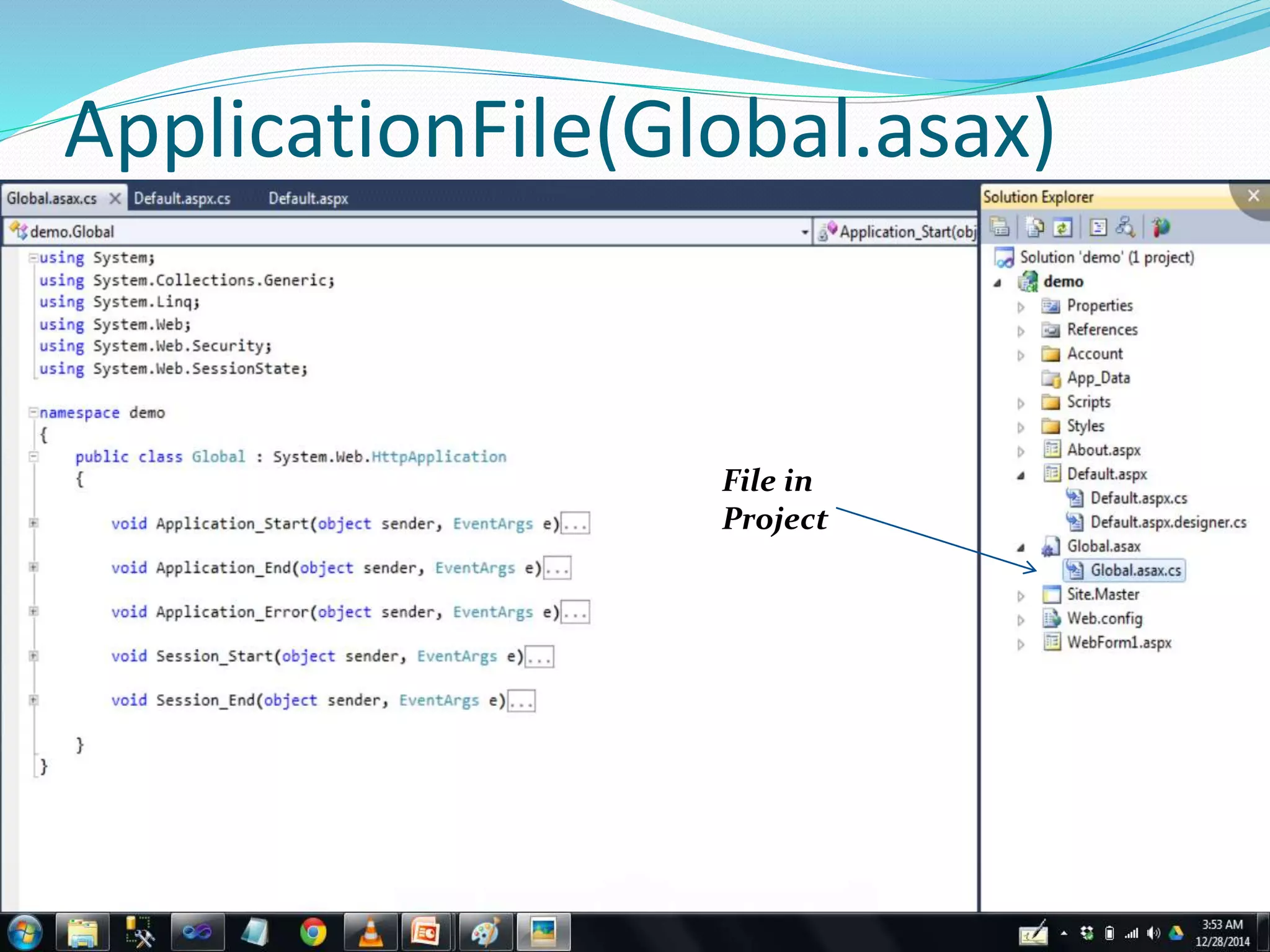Image resolution: width=1270 pixels, height=952 pixels.
Task: Switch to the Default.aspx.cs tab
Action: pyautogui.click(x=182, y=198)
